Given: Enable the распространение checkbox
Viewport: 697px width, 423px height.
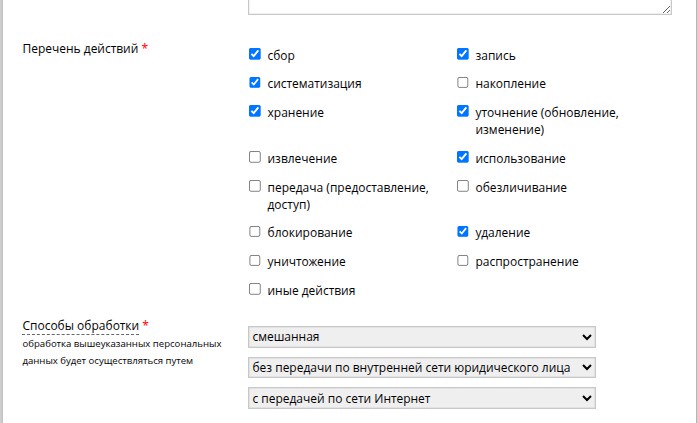Looking at the screenshot, I should 463,260.
